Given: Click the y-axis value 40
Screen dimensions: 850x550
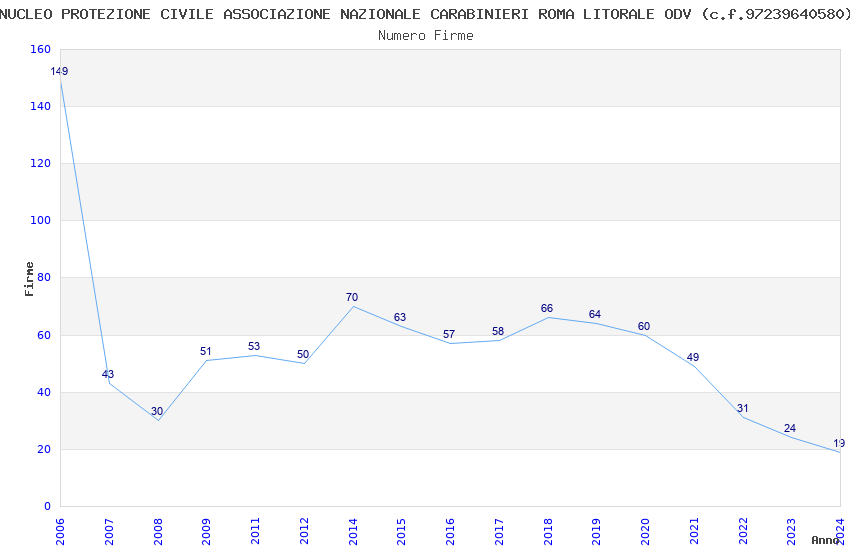Looking at the screenshot, I should 44,392.
